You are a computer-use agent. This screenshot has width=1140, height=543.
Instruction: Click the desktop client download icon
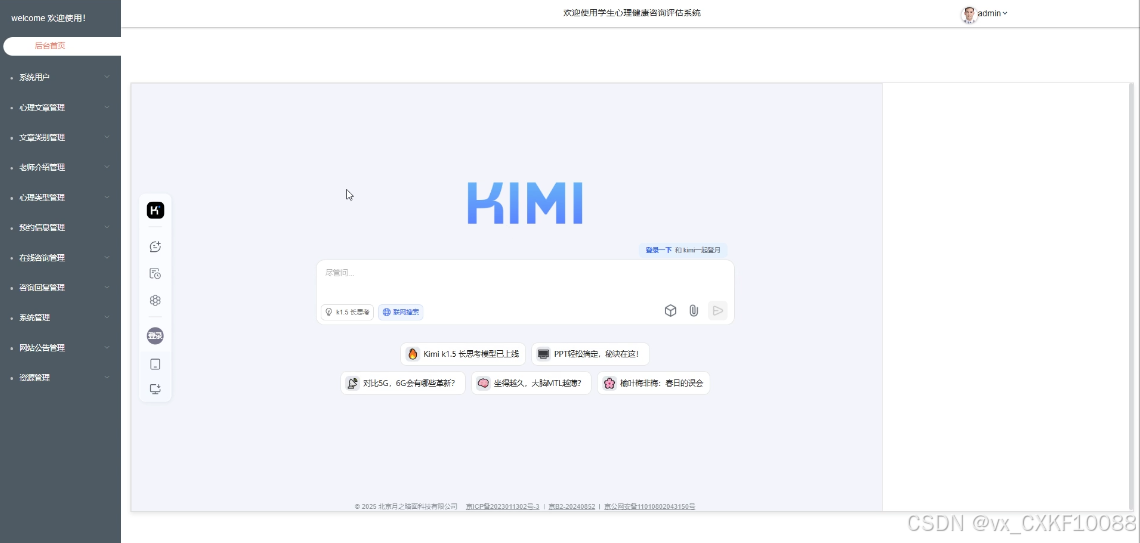point(155,389)
